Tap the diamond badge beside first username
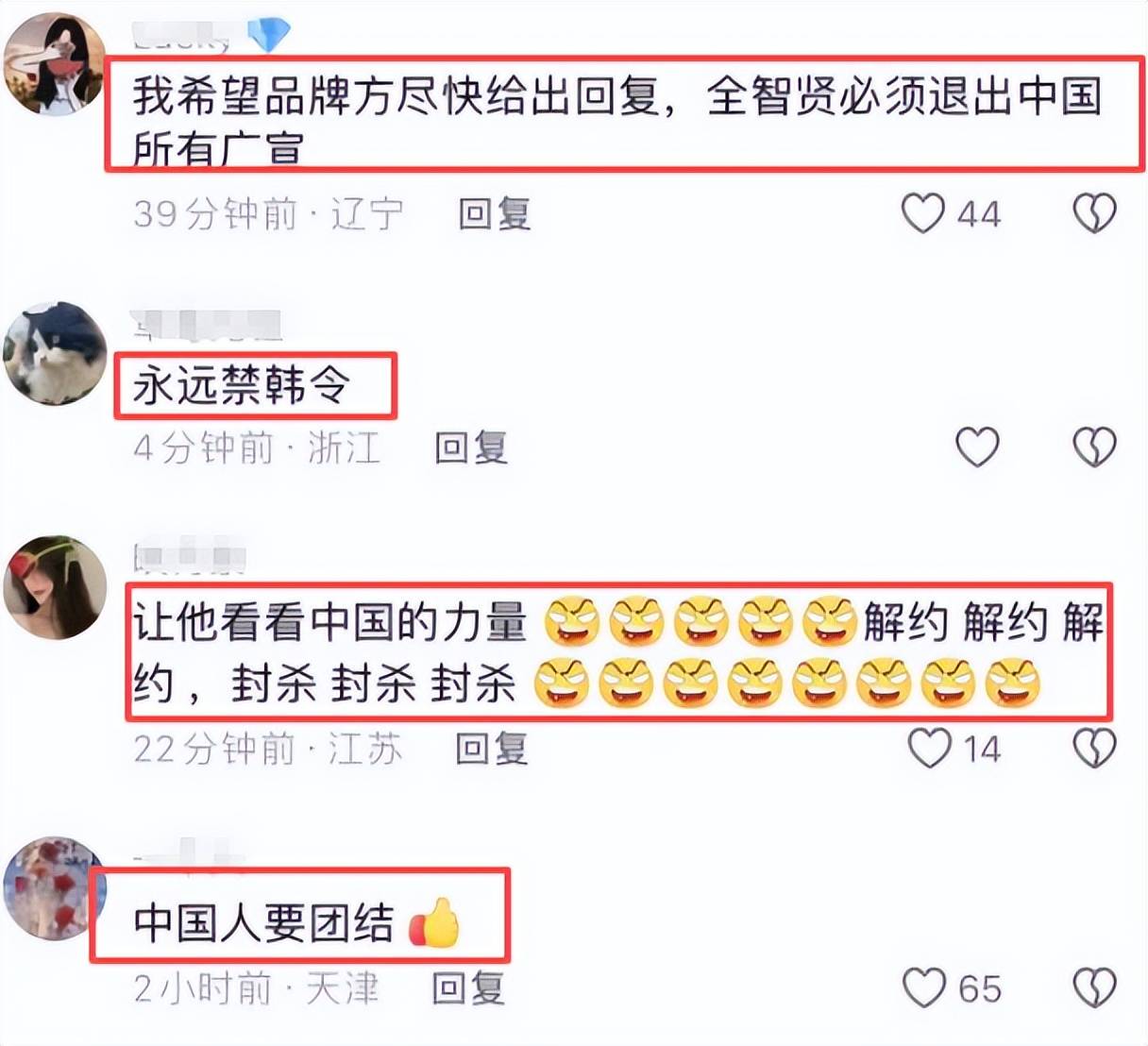This screenshot has height=1046, width=1148. pyautogui.click(x=268, y=36)
